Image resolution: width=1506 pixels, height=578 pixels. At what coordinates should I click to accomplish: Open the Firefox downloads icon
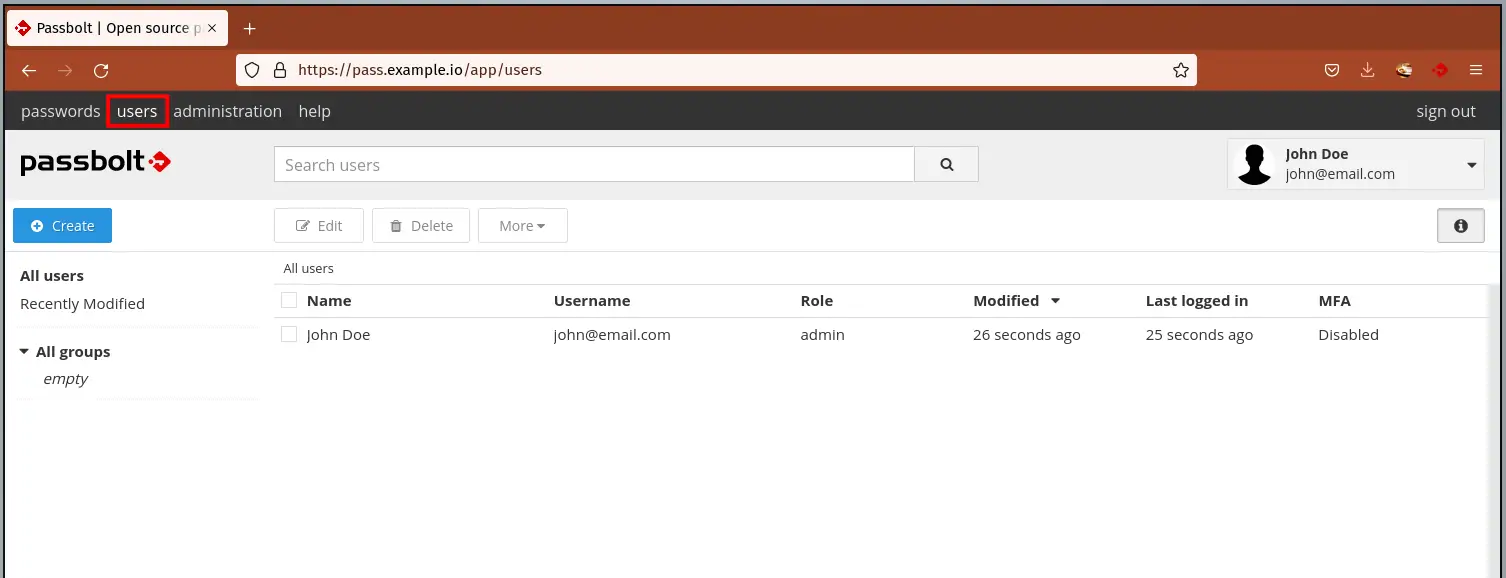(1367, 70)
